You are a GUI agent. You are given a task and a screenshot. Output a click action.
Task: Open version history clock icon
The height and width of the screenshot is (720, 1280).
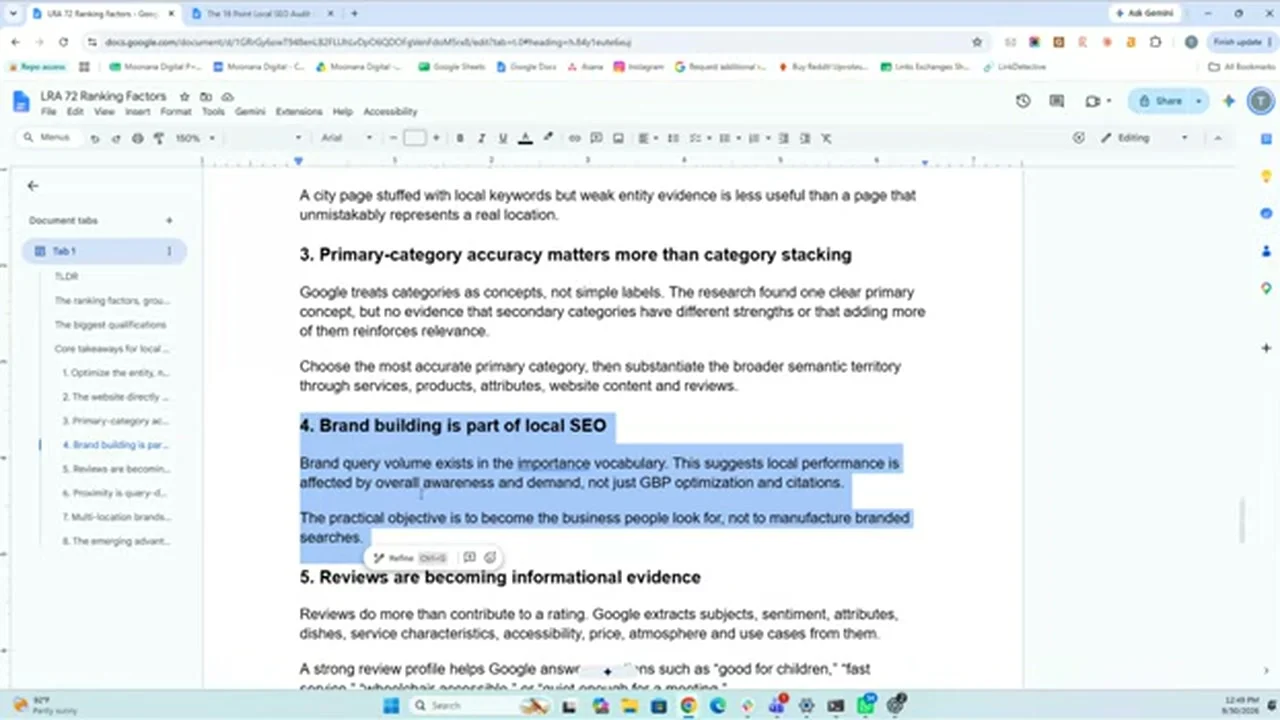[1023, 101]
